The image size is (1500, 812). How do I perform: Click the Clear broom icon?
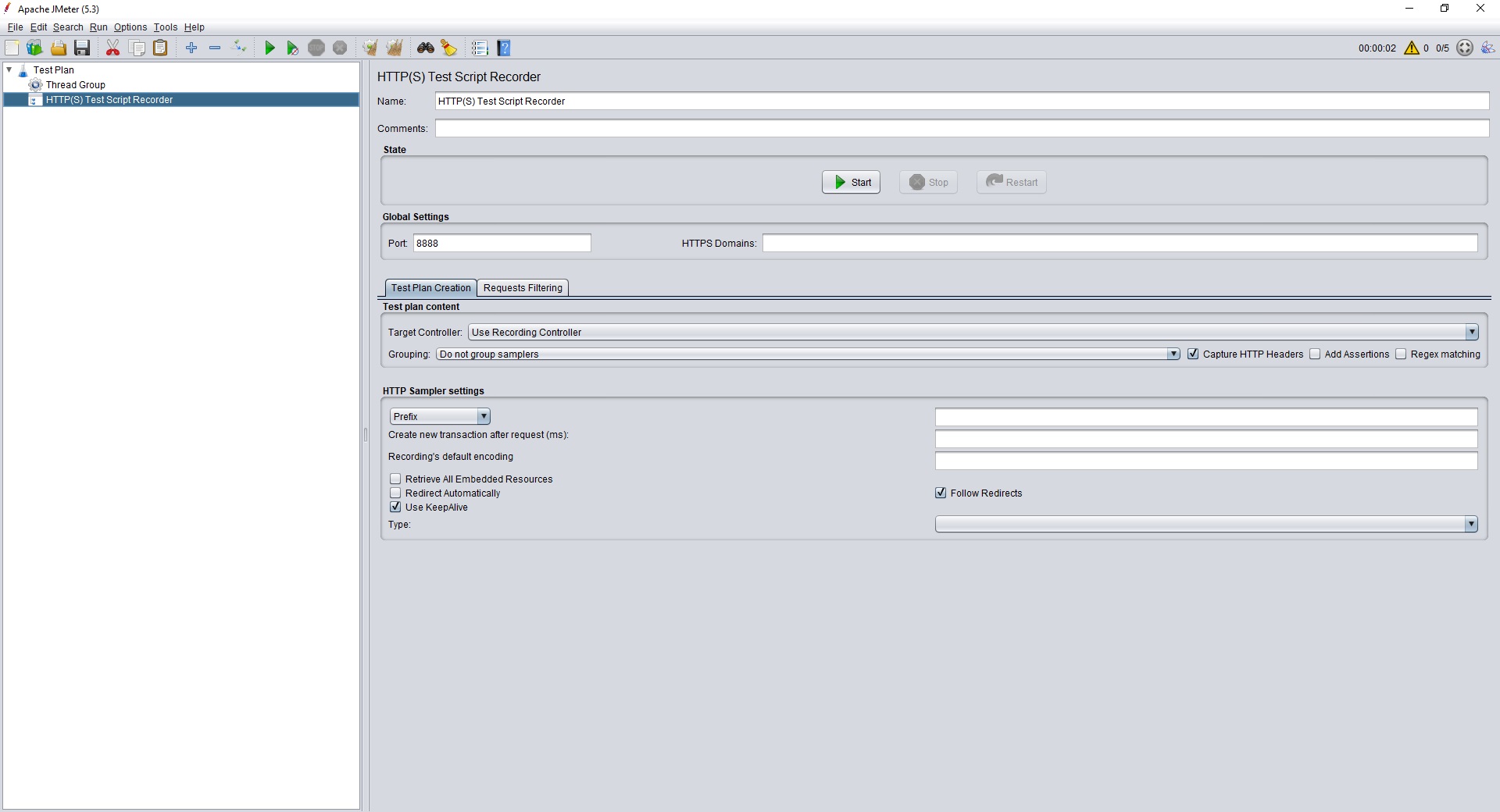click(370, 48)
